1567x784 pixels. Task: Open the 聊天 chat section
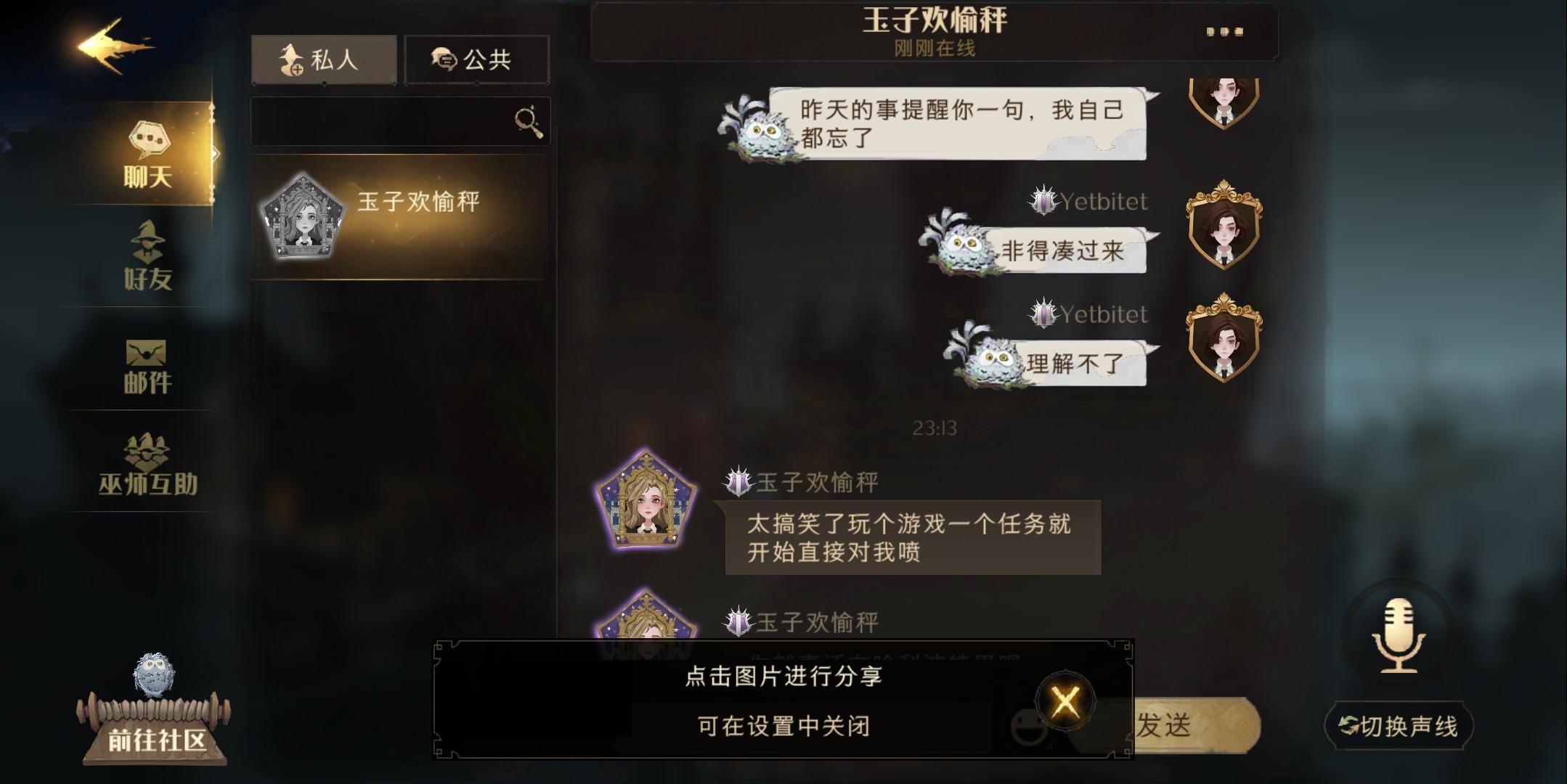pos(148,155)
